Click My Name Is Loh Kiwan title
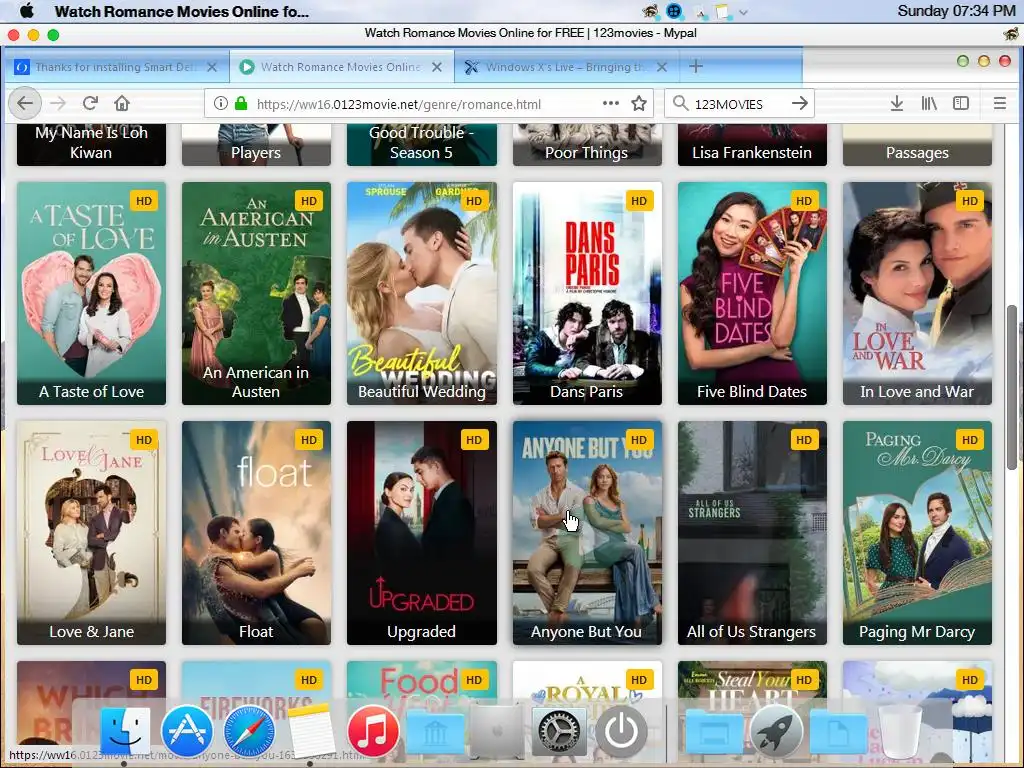 (91, 142)
